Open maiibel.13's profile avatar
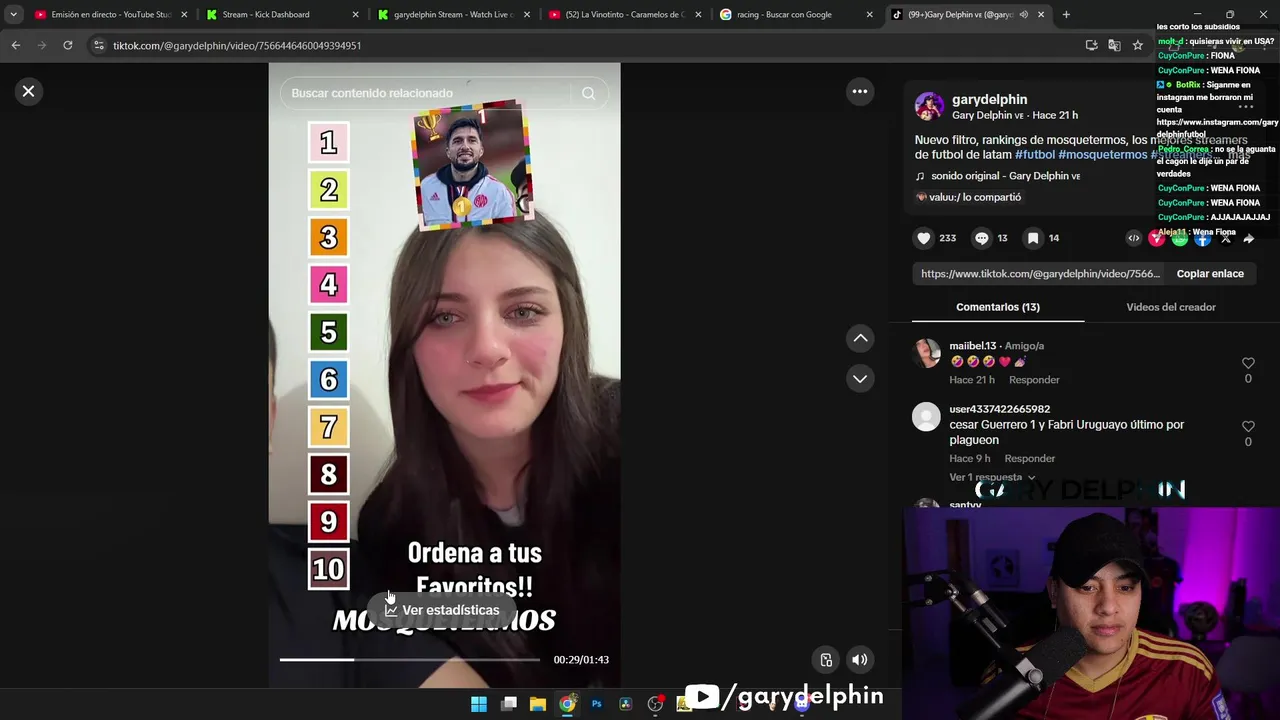1280x720 pixels. pos(927,352)
